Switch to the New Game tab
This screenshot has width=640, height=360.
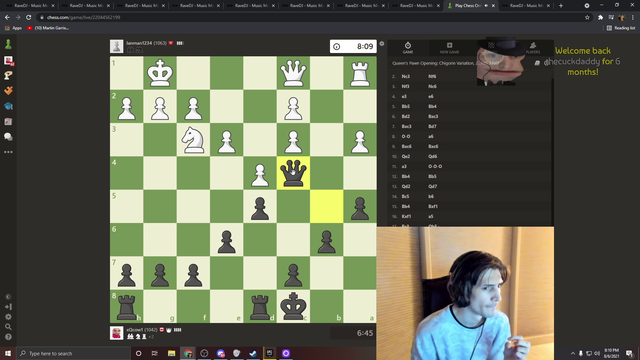pos(449,48)
